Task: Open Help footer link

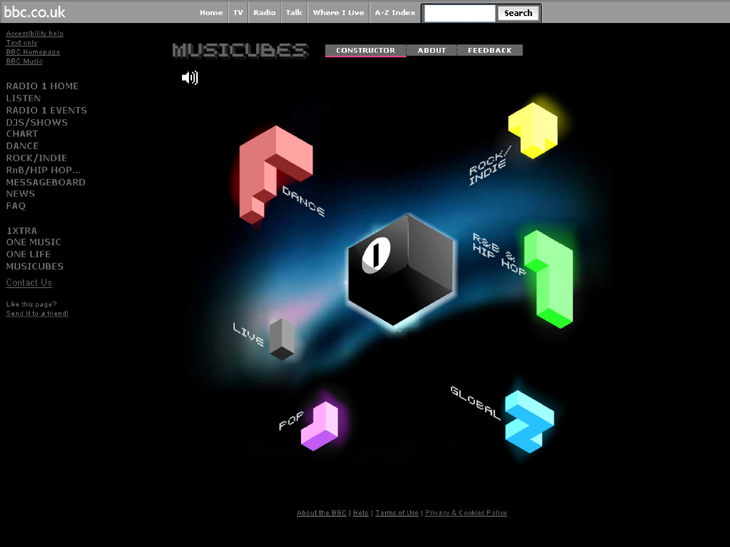Action: [x=361, y=513]
